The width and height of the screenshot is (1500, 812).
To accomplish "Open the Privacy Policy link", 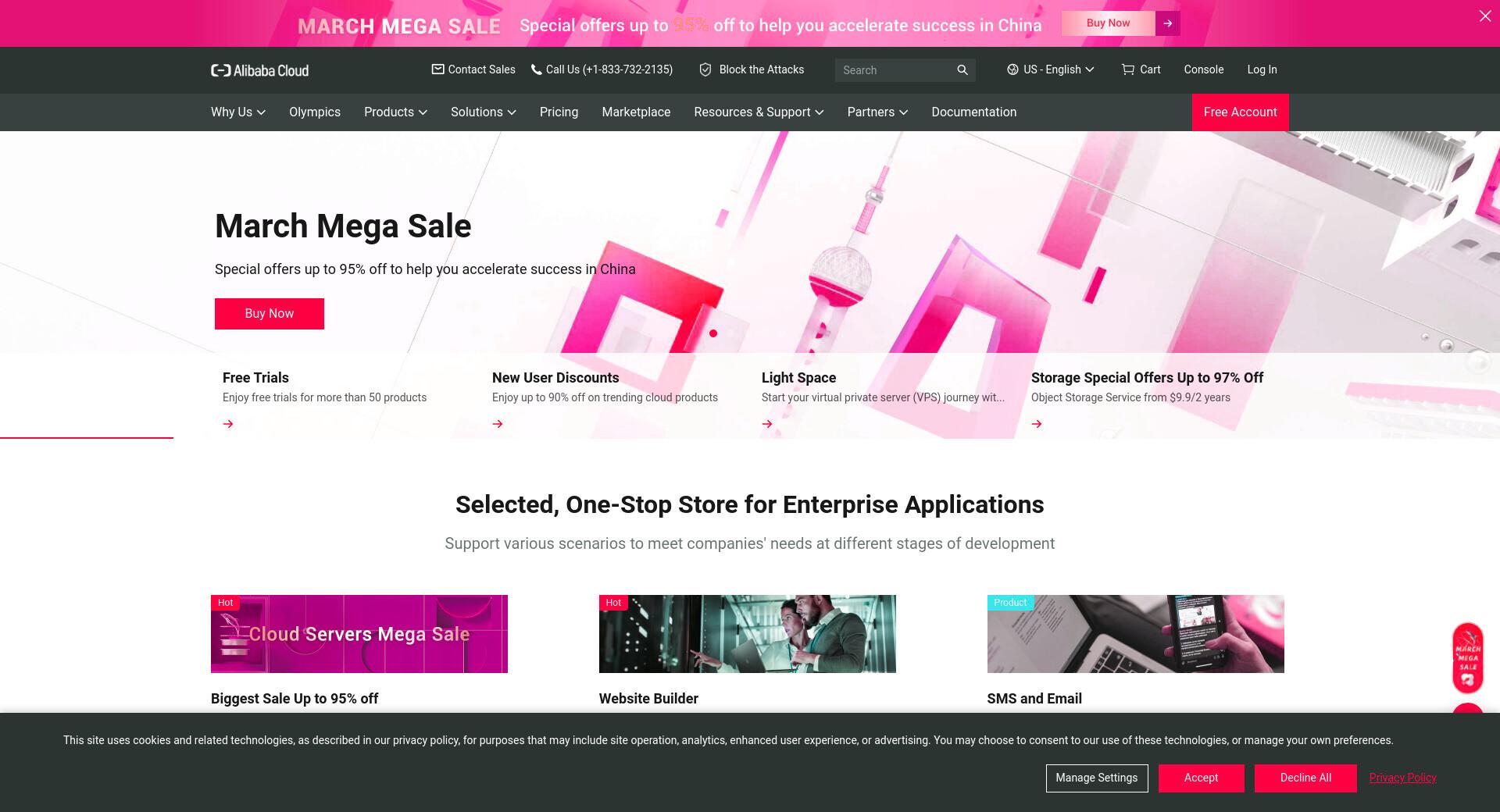I will pyautogui.click(x=1402, y=778).
